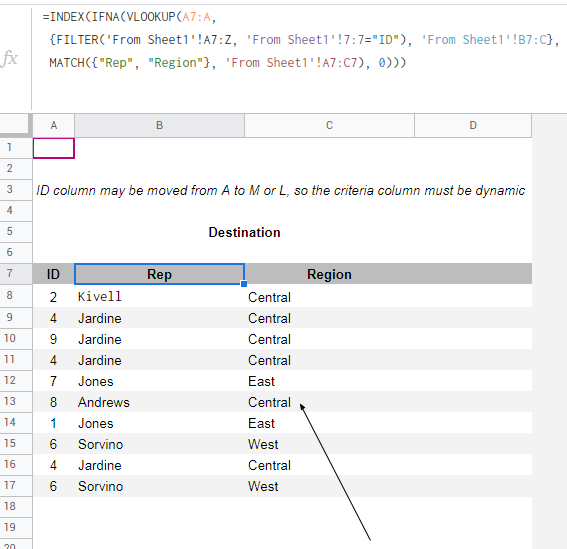Select Jardine in row 9
The width and height of the screenshot is (567, 549).
[x=159, y=318]
